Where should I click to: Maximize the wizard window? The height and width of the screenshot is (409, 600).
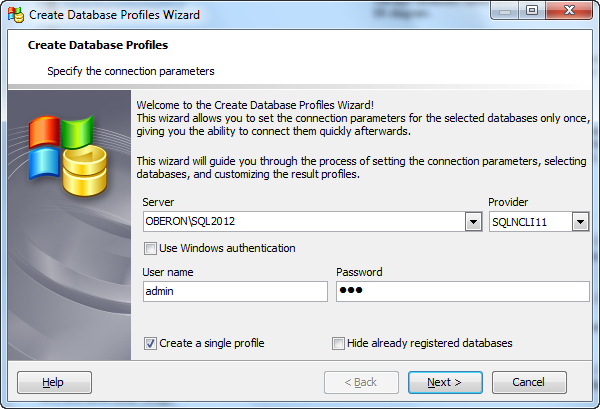532,11
